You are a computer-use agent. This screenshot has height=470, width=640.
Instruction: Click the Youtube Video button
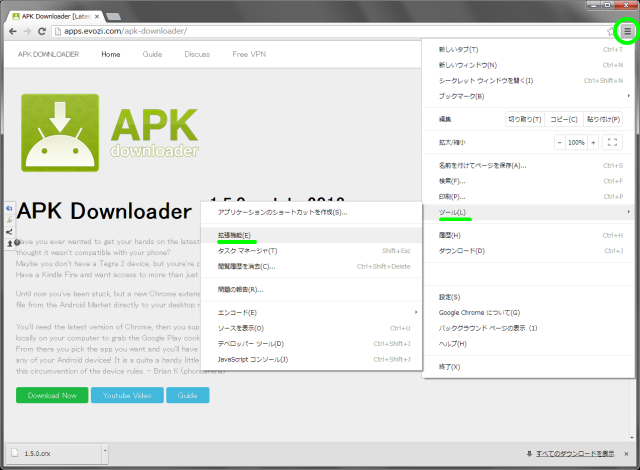tap(127, 395)
